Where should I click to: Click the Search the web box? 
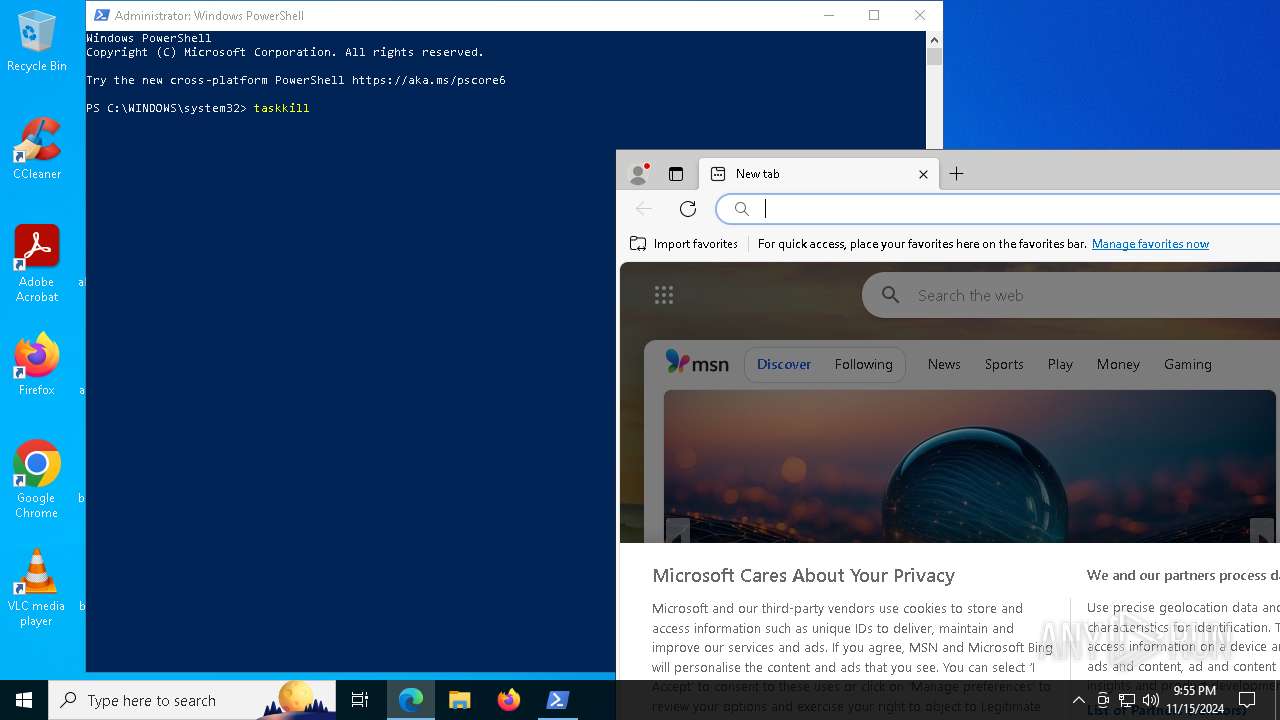[x=1072, y=295]
